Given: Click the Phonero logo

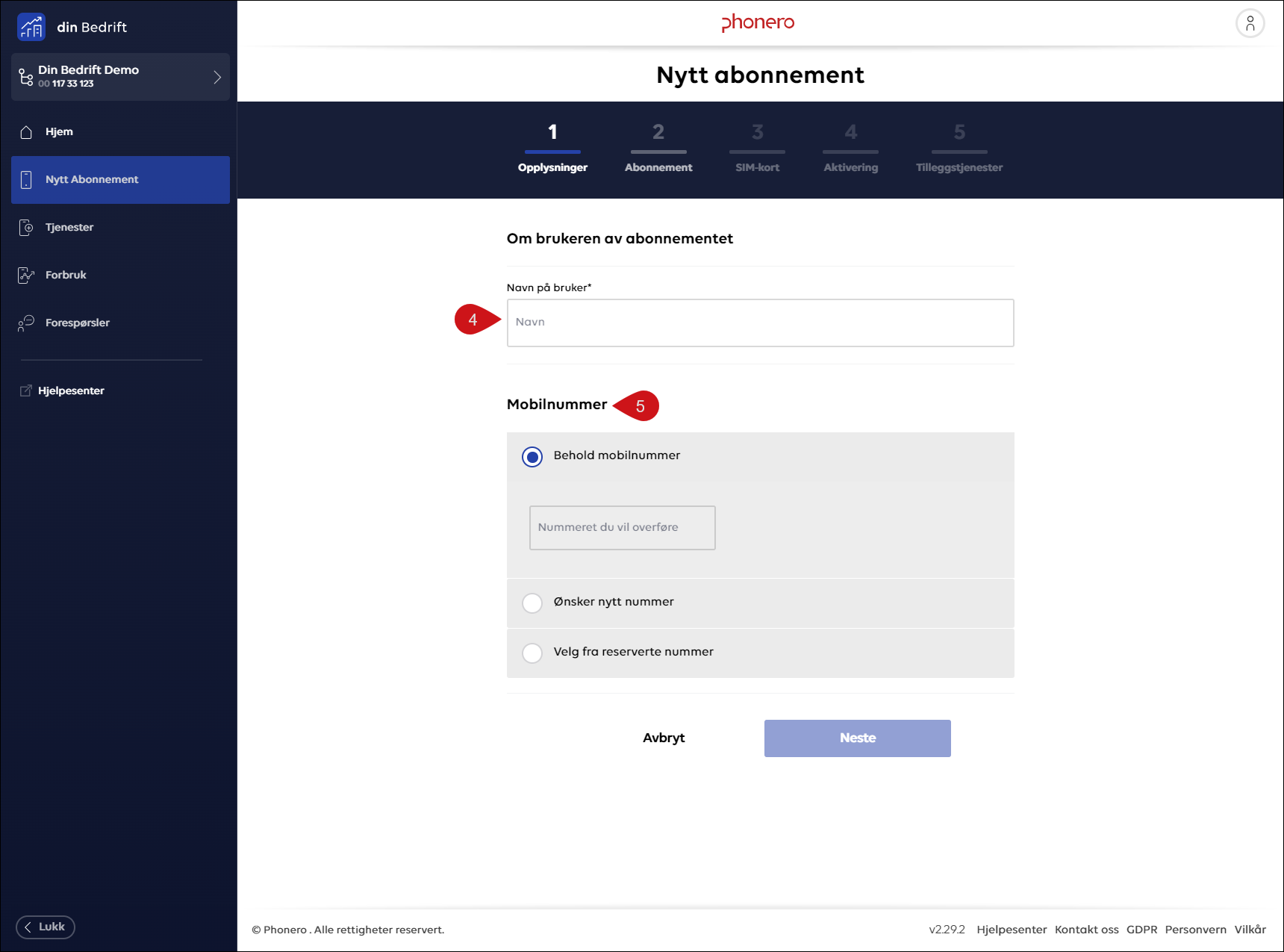Looking at the screenshot, I should (x=758, y=23).
